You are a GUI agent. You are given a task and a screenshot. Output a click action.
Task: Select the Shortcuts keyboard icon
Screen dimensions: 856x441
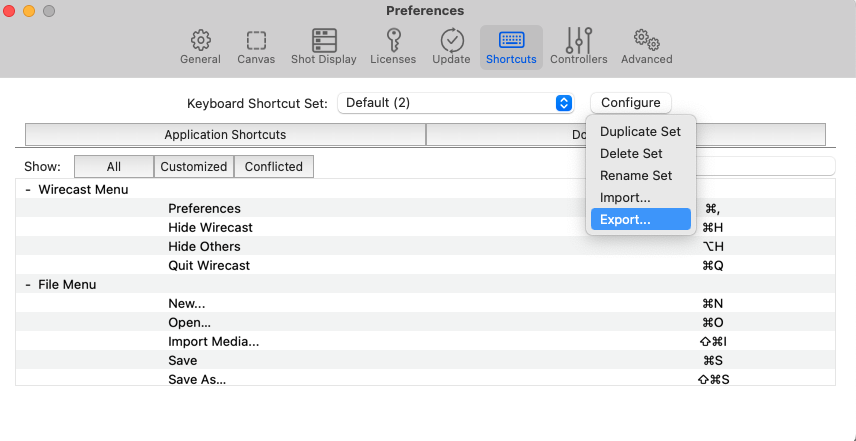(x=512, y=40)
